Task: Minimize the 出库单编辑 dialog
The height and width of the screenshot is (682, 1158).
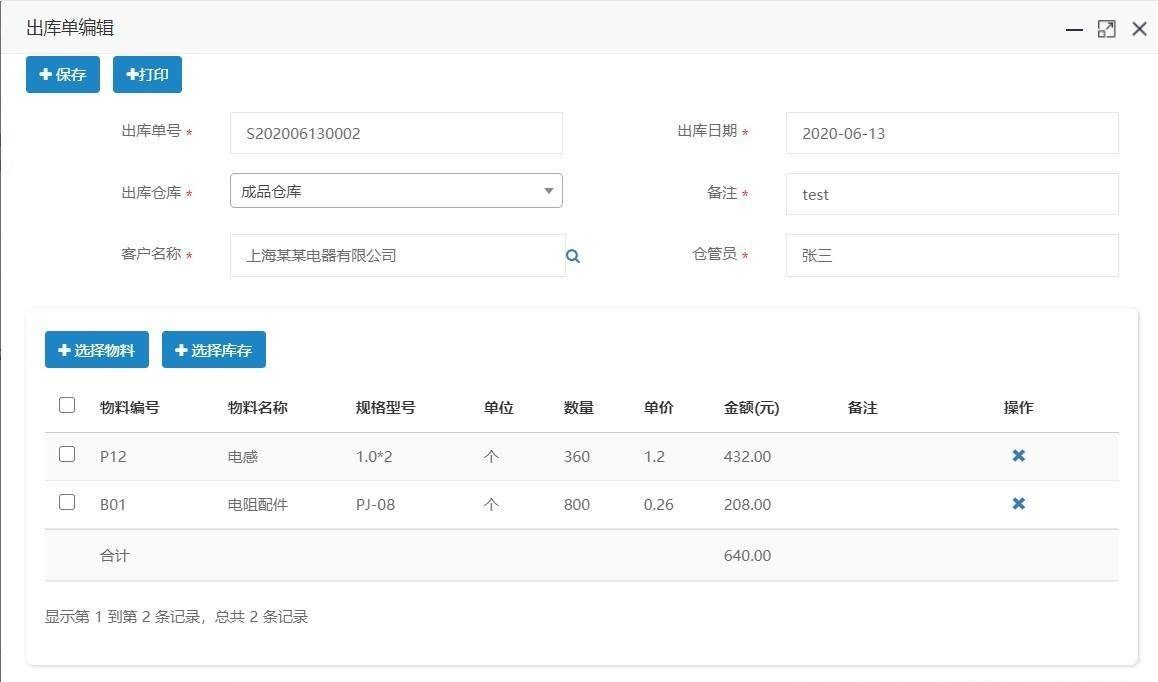Action: coord(1074,30)
